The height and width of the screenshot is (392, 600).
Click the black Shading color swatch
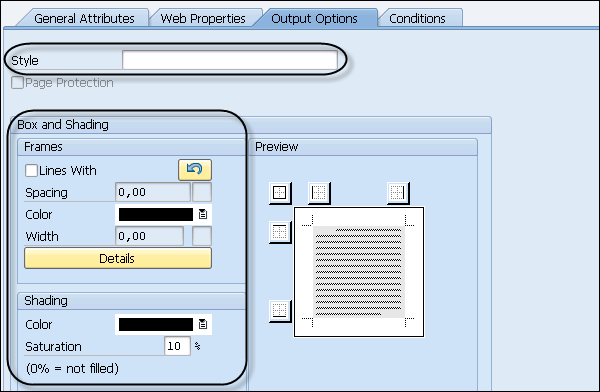pyautogui.click(x=156, y=324)
